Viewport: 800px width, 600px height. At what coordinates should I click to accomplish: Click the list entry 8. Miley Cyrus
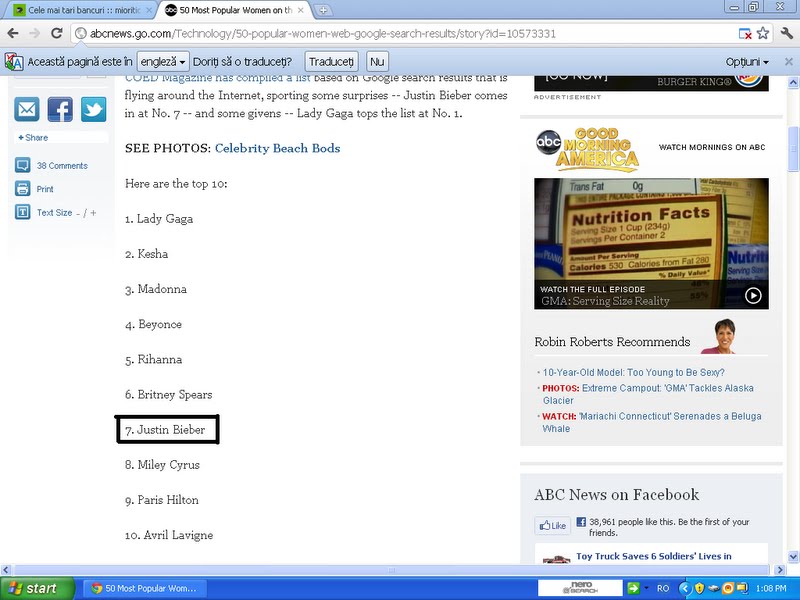click(x=162, y=465)
